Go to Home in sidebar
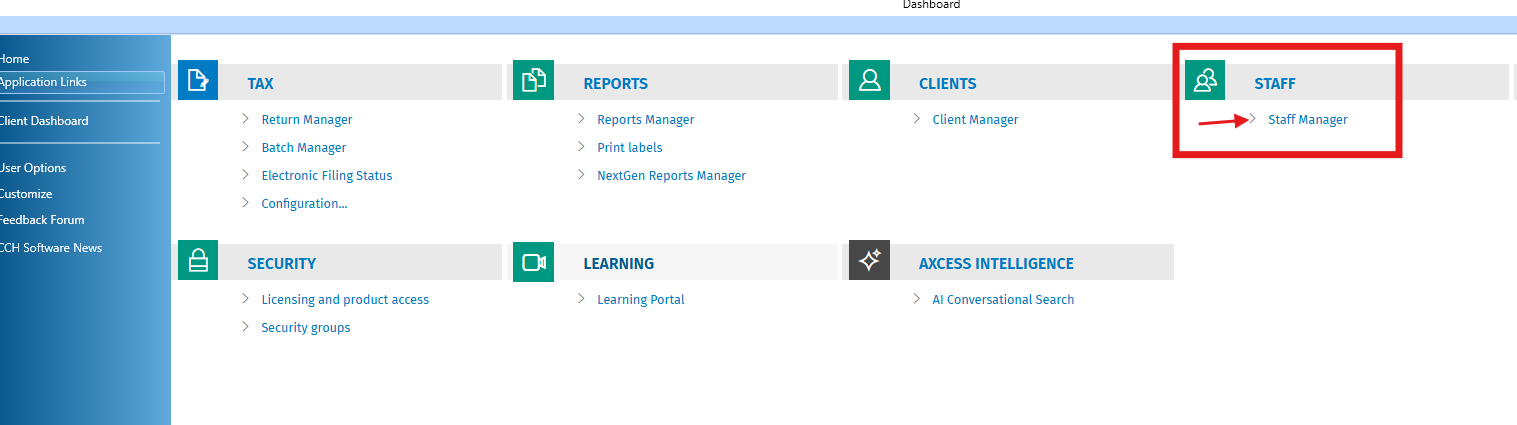This screenshot has height=425, width=1517. coord(14,59)
